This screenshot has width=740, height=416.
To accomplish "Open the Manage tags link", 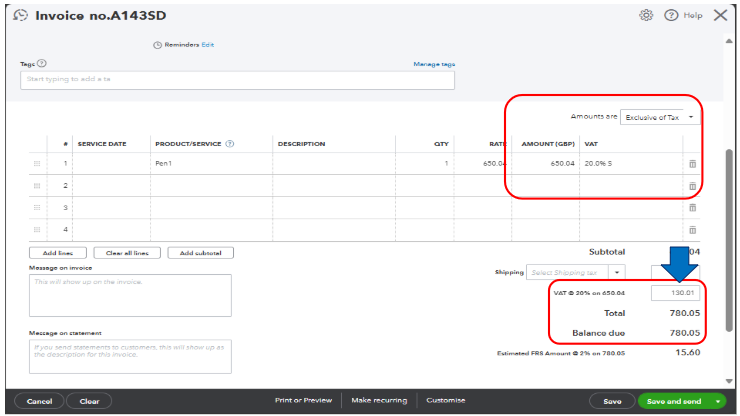I will point(434,64).
